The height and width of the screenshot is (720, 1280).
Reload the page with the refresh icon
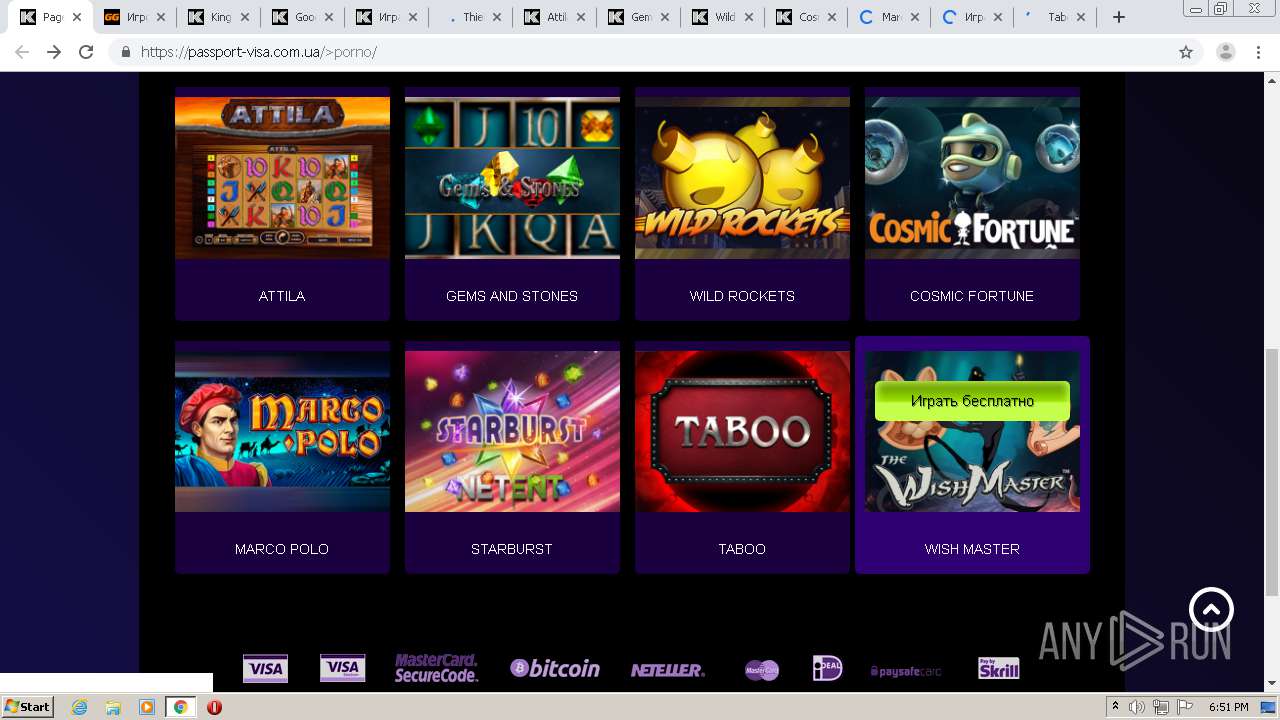tap(86, 52)
